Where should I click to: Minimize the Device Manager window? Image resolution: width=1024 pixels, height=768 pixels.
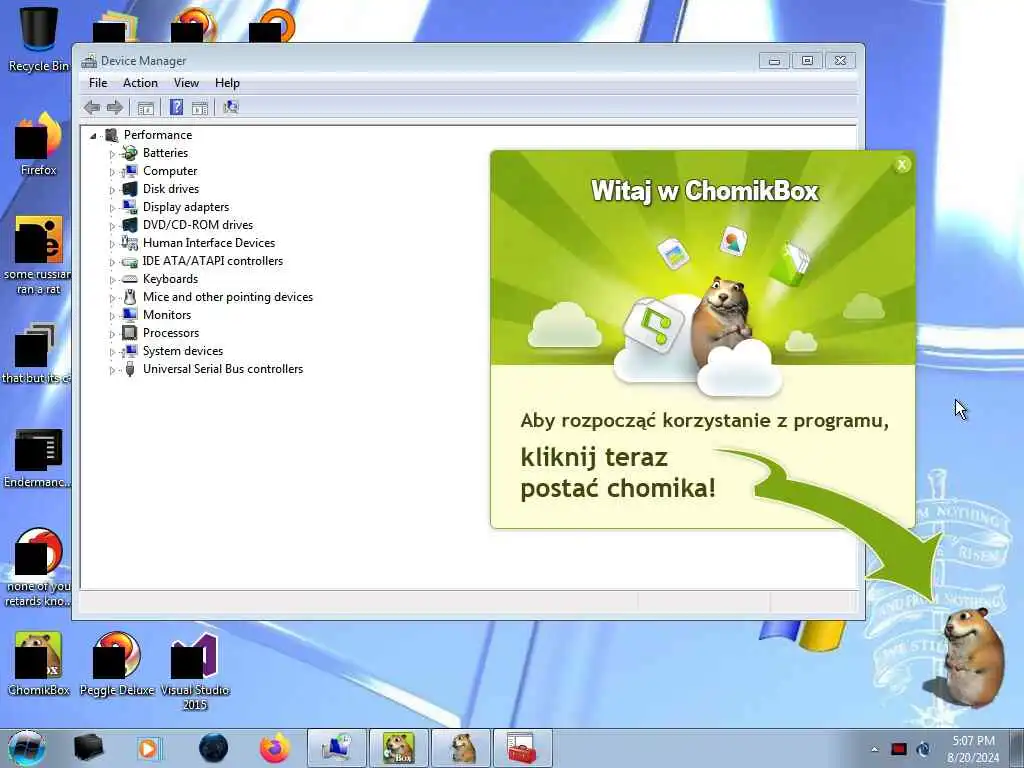(x=774, y=61)
